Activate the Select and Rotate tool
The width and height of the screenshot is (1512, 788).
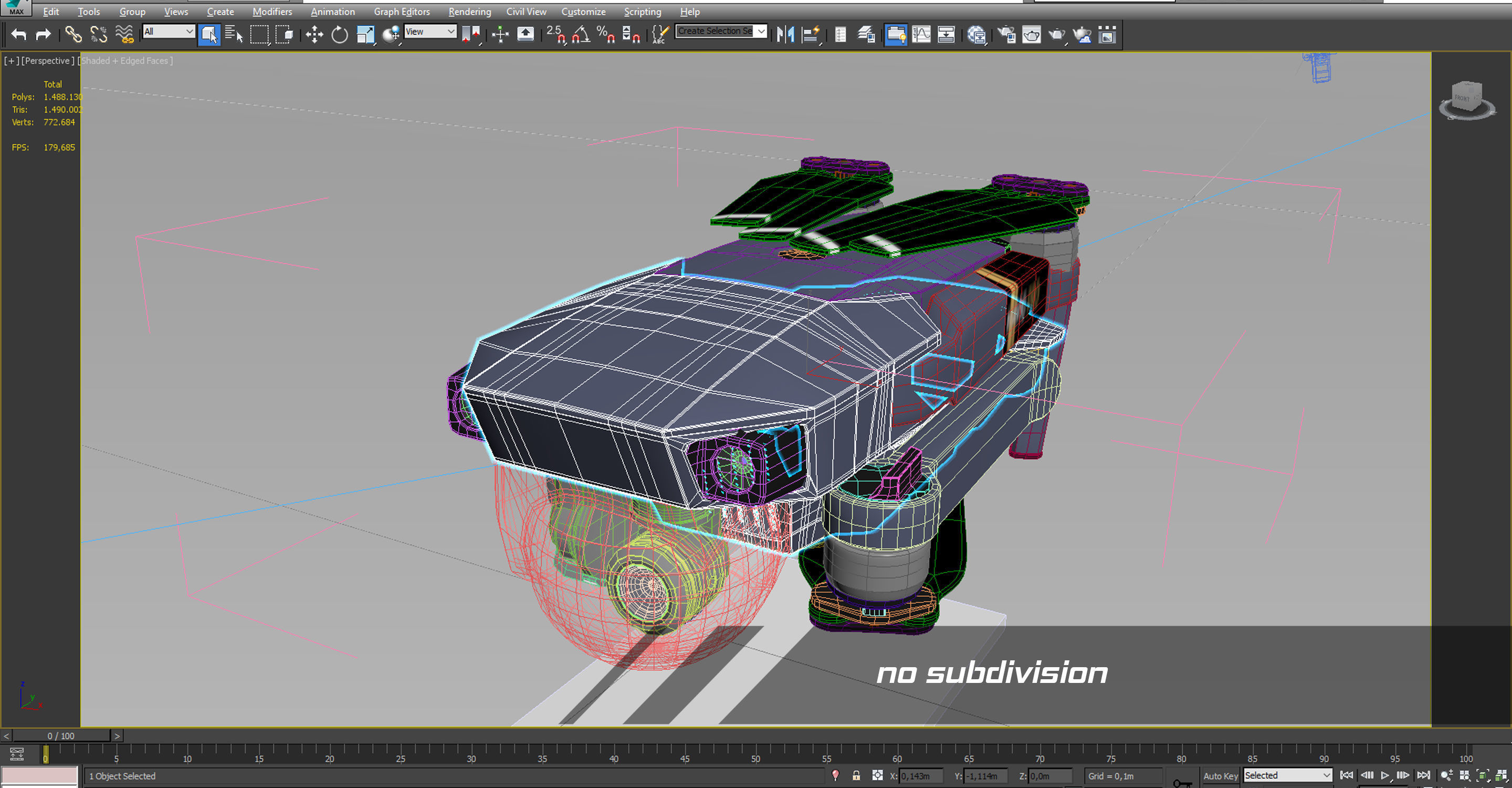[339, 35]
